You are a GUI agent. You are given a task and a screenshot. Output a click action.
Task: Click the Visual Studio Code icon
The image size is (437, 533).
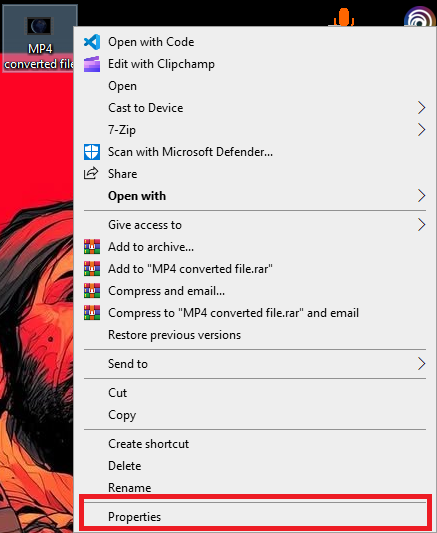pyautogui.click(x=92, y=42)
